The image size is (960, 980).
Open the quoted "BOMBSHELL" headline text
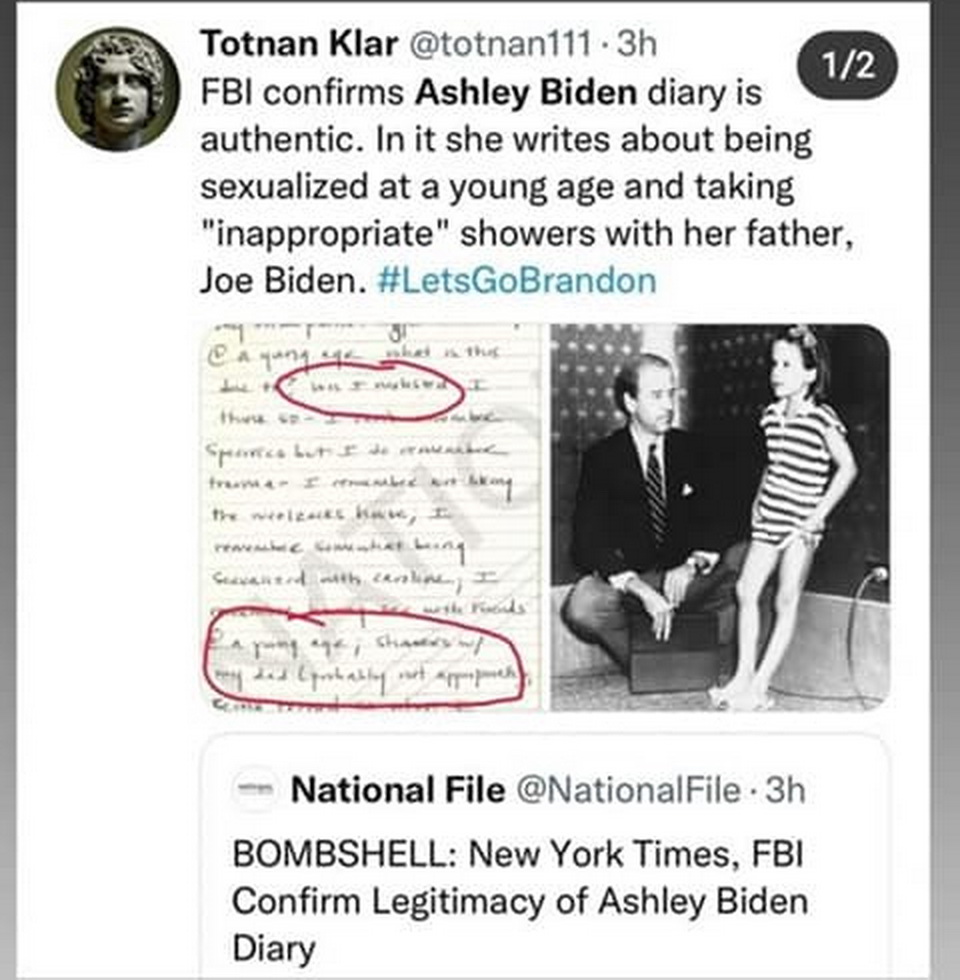pyautogui.click(x=518, y=900)
